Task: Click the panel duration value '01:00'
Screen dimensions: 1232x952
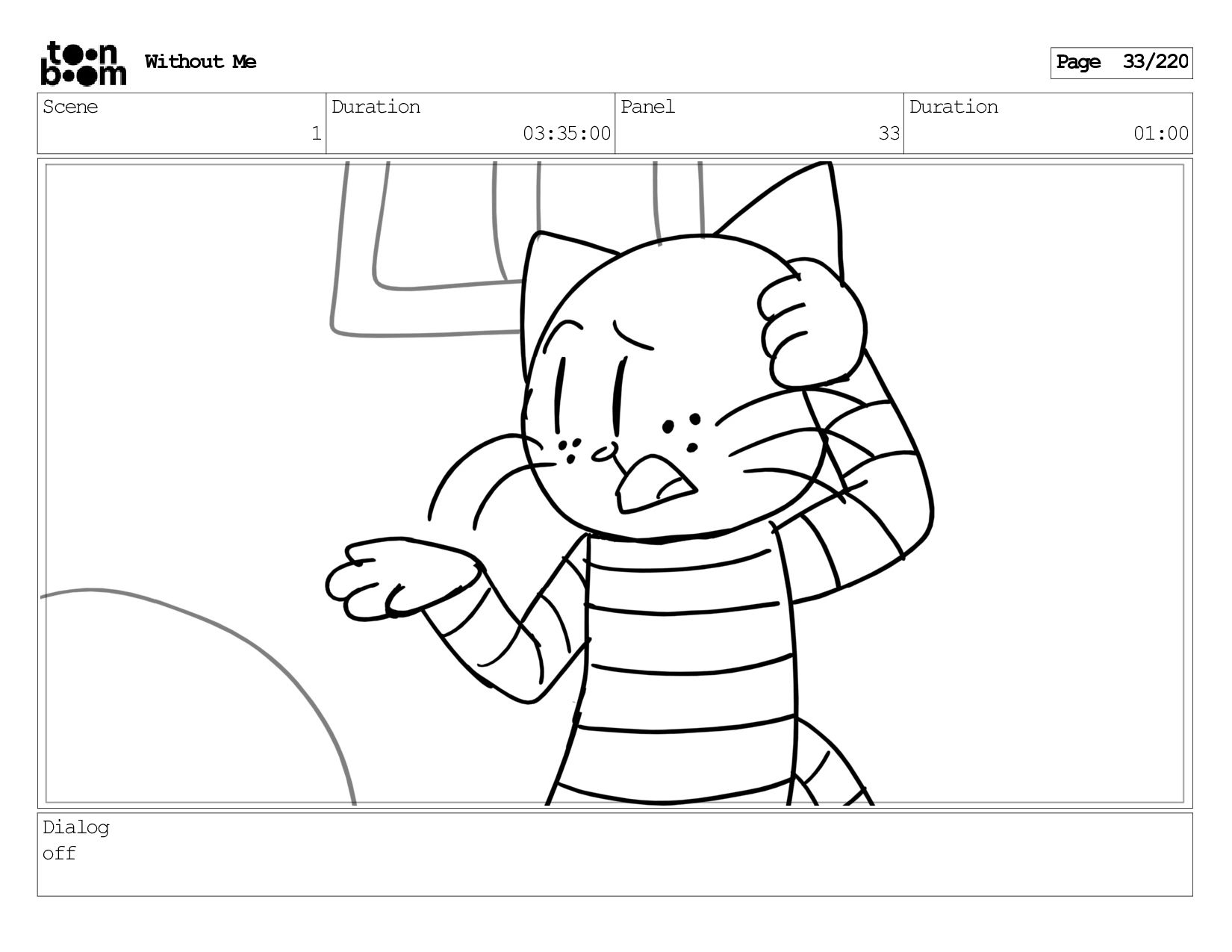Action: pyautogui.click(x=1161, y=134)
